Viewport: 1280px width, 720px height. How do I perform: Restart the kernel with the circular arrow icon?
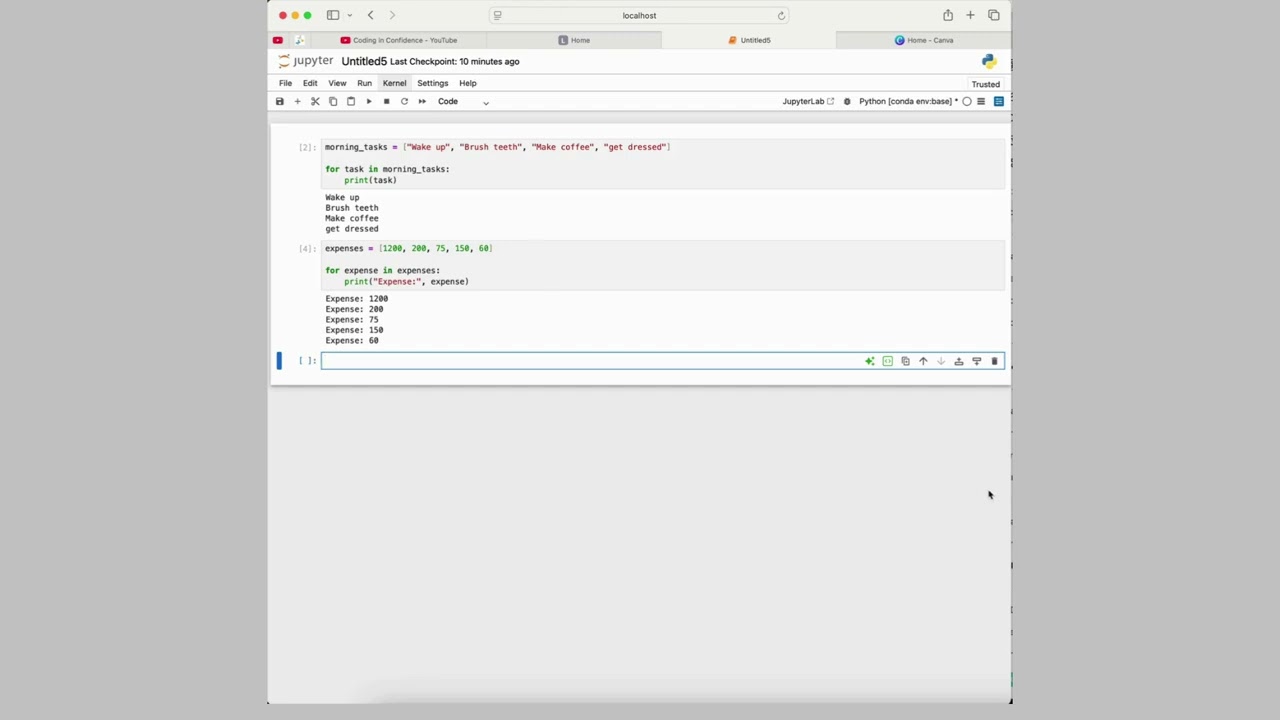point(404,101)
